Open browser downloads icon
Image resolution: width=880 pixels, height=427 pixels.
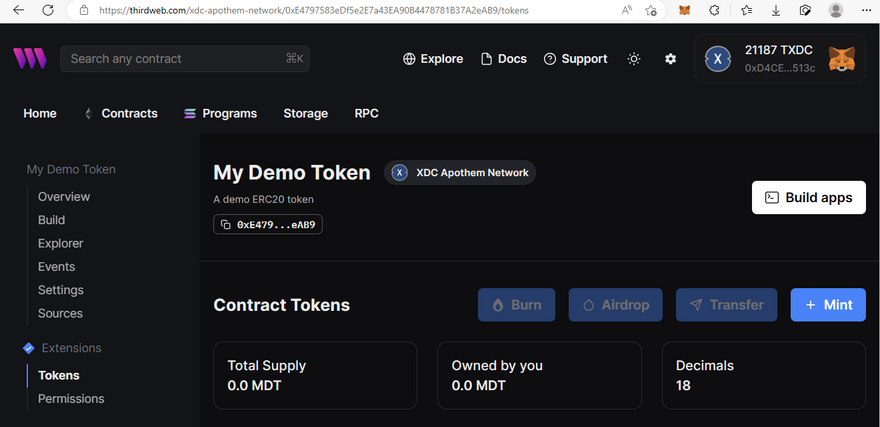coord(777,10)
